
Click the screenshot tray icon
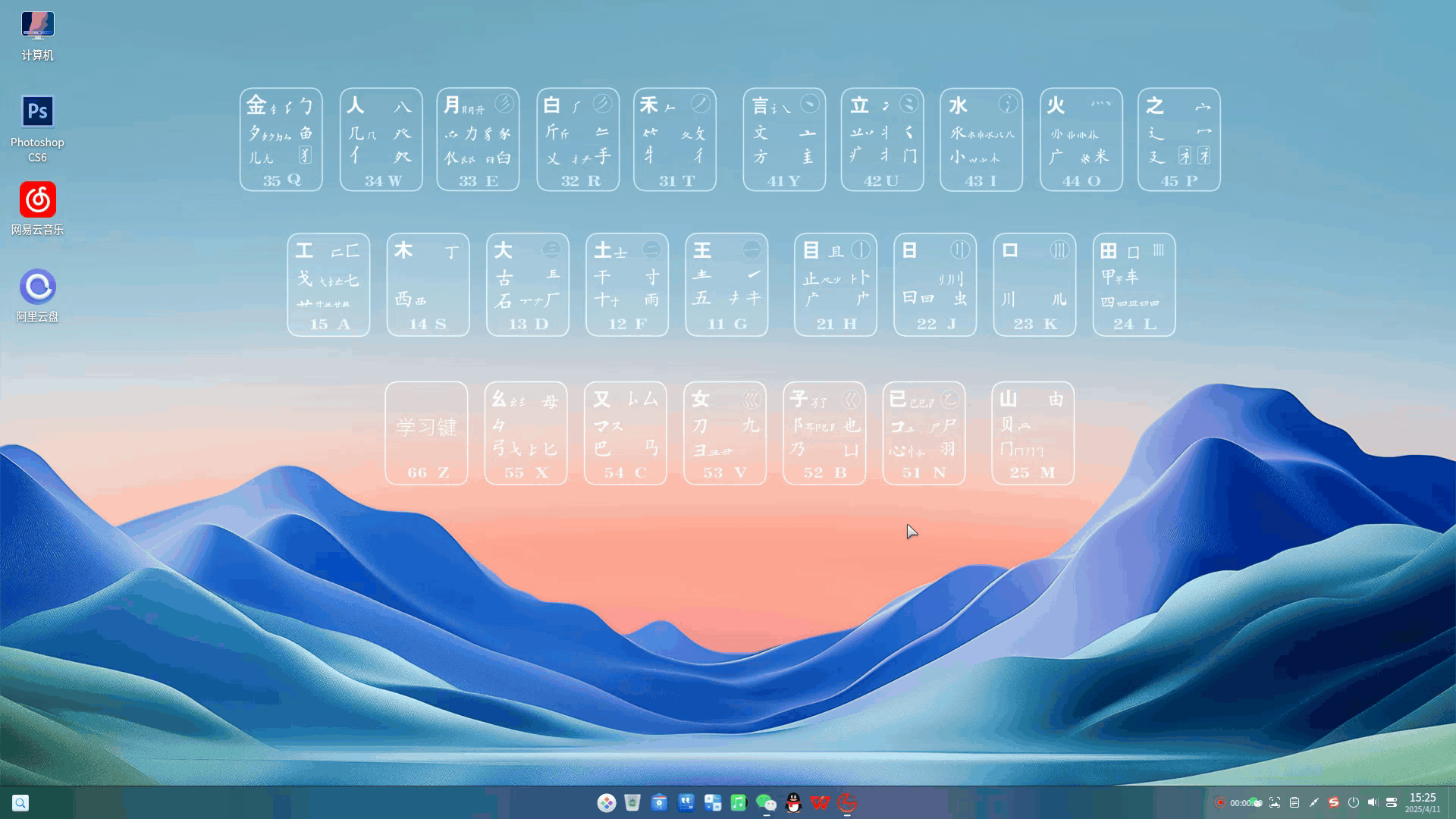[x=1275, y=802]
